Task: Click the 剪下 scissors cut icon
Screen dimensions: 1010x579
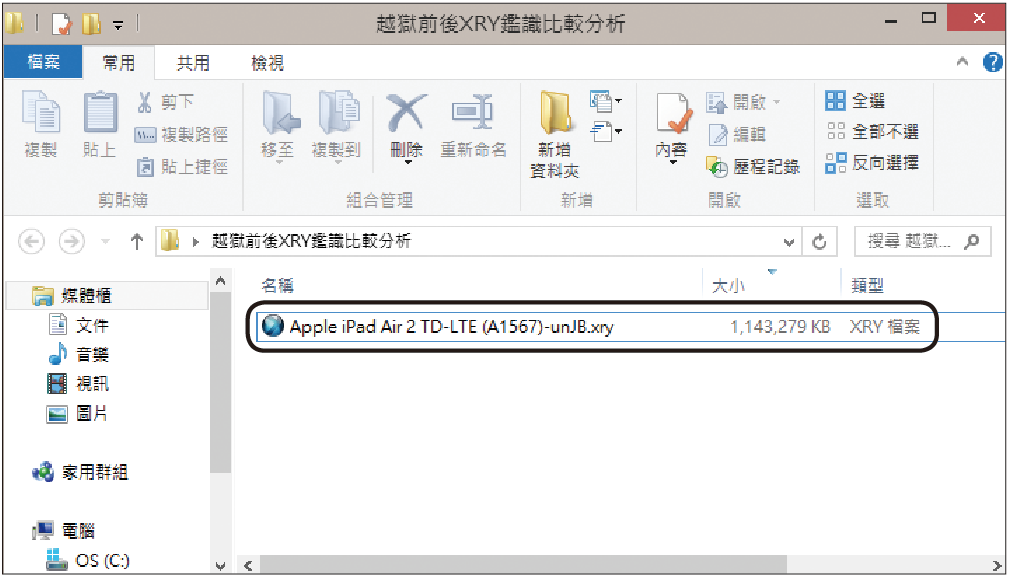Action: point(144,101)
